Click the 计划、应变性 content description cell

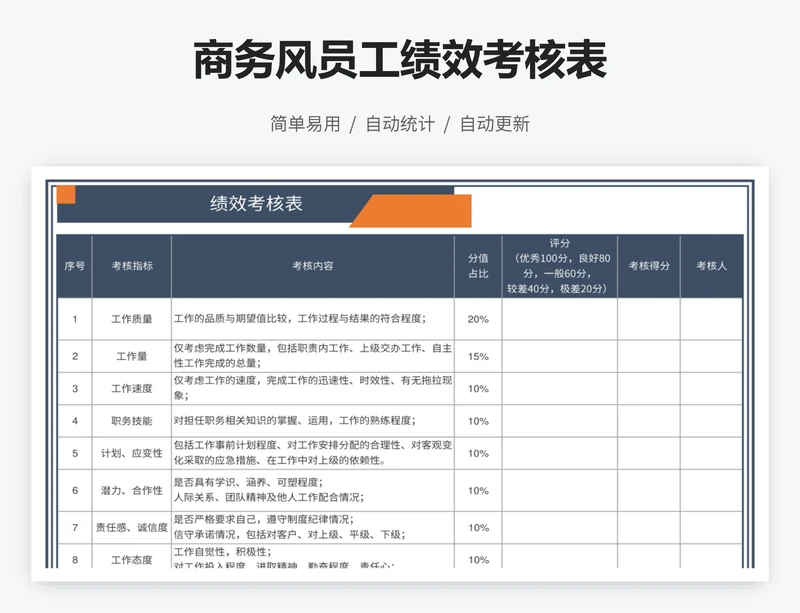[313, 453]
